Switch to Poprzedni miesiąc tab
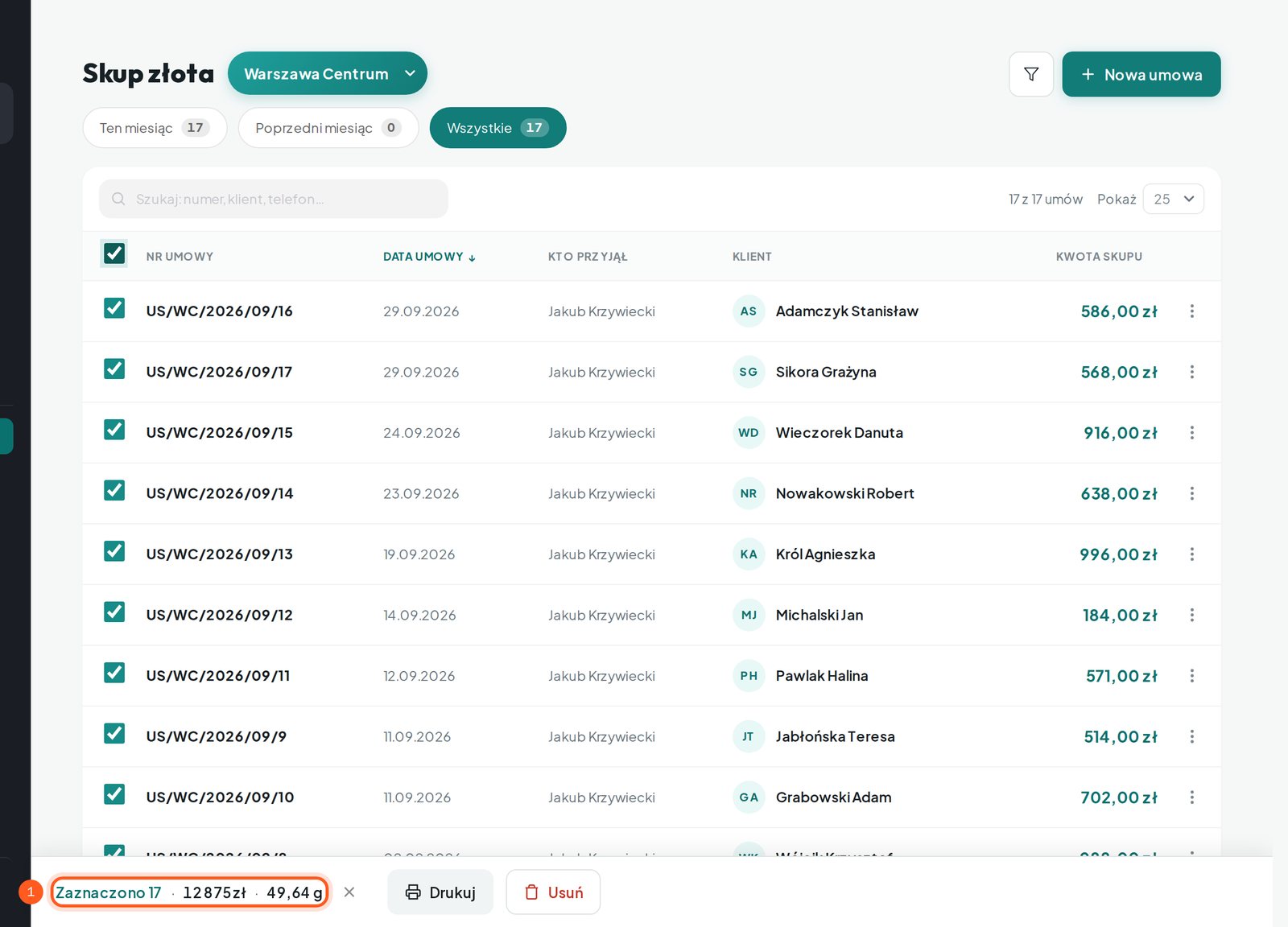Image resolution: width=1288 pixels, height=927 pixels. [x=328, y=128]
